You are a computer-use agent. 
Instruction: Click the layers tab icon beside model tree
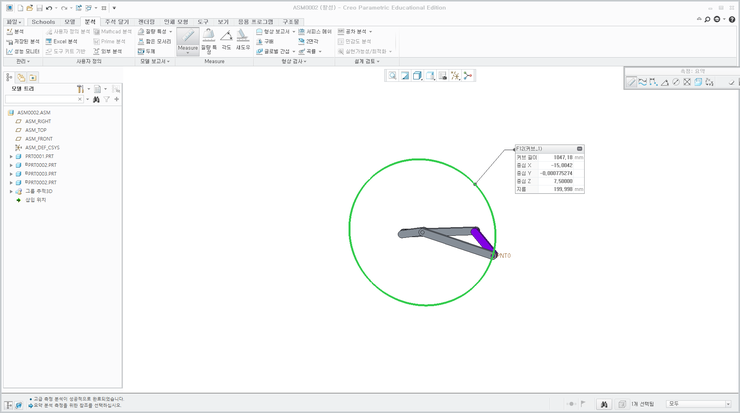click(21, 77)
